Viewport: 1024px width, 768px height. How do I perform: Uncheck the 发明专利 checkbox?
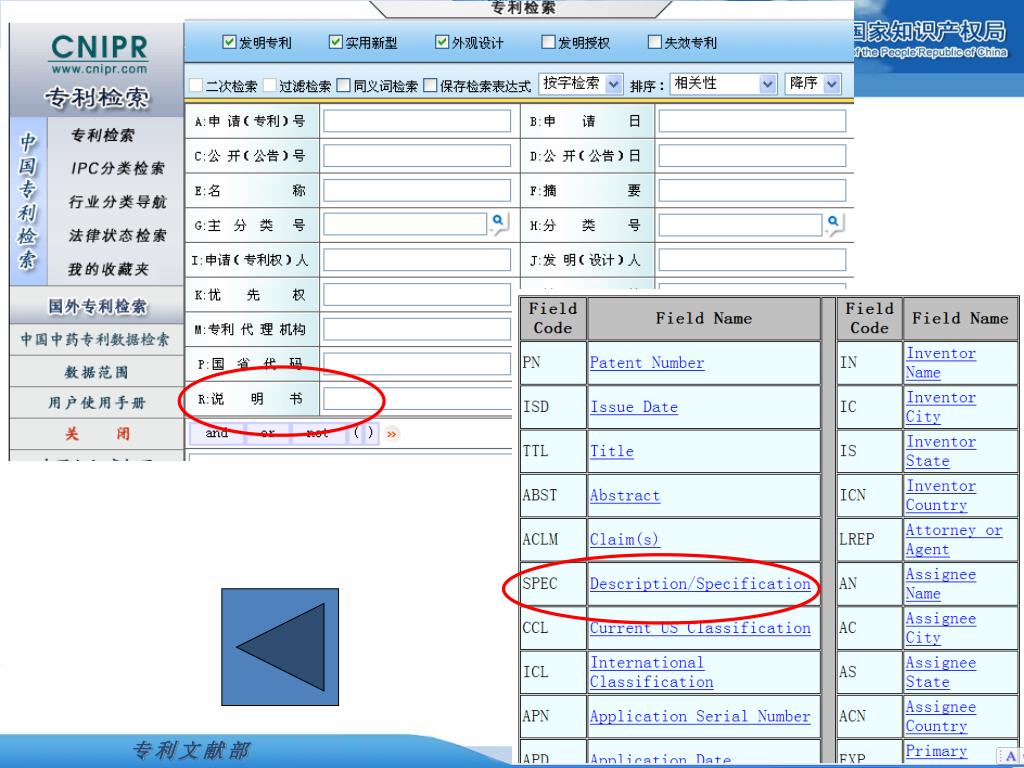pyautogui.click(x=229, y=42)
